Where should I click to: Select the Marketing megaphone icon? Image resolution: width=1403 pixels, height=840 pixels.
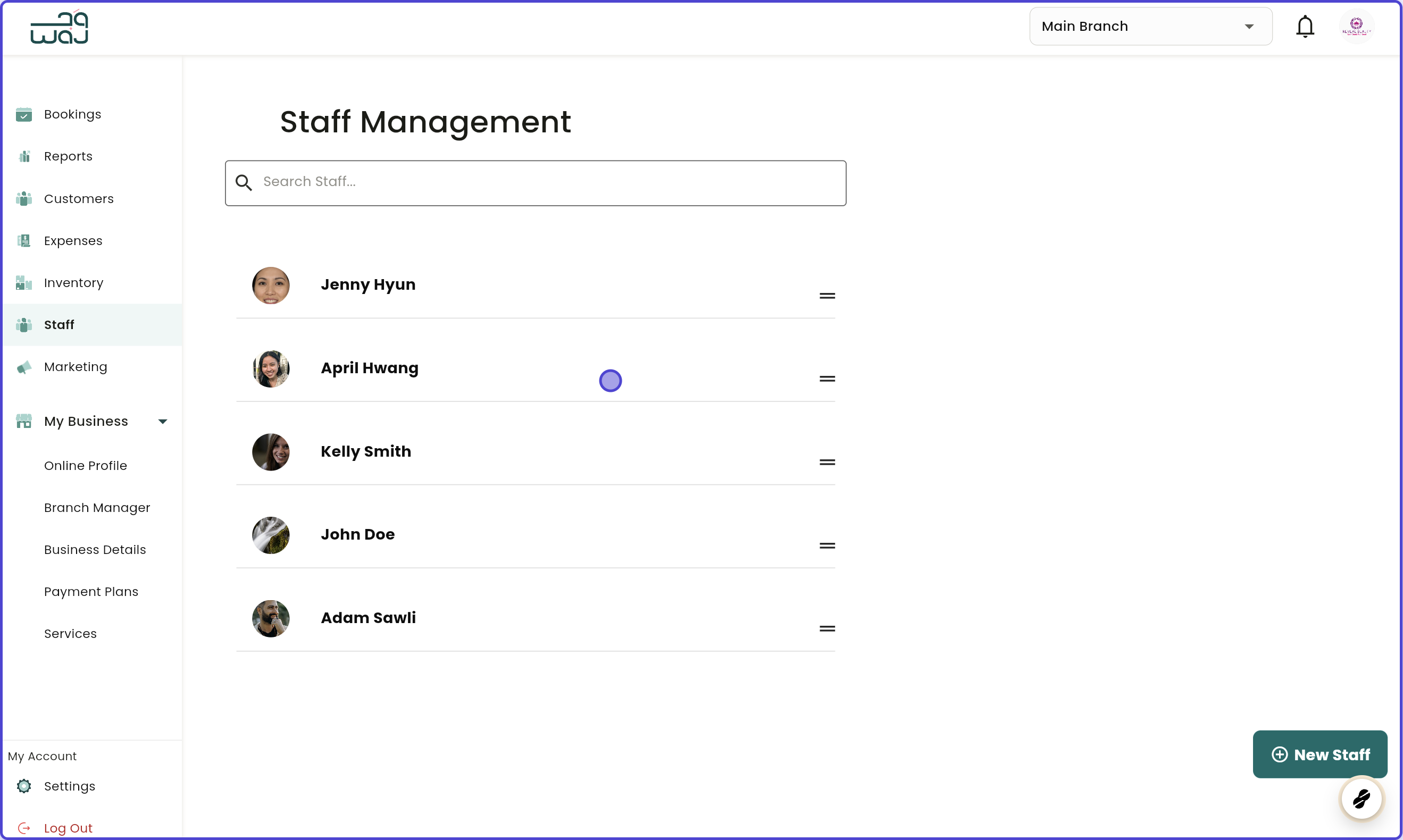pyautogui.click(x=24, y=367)
